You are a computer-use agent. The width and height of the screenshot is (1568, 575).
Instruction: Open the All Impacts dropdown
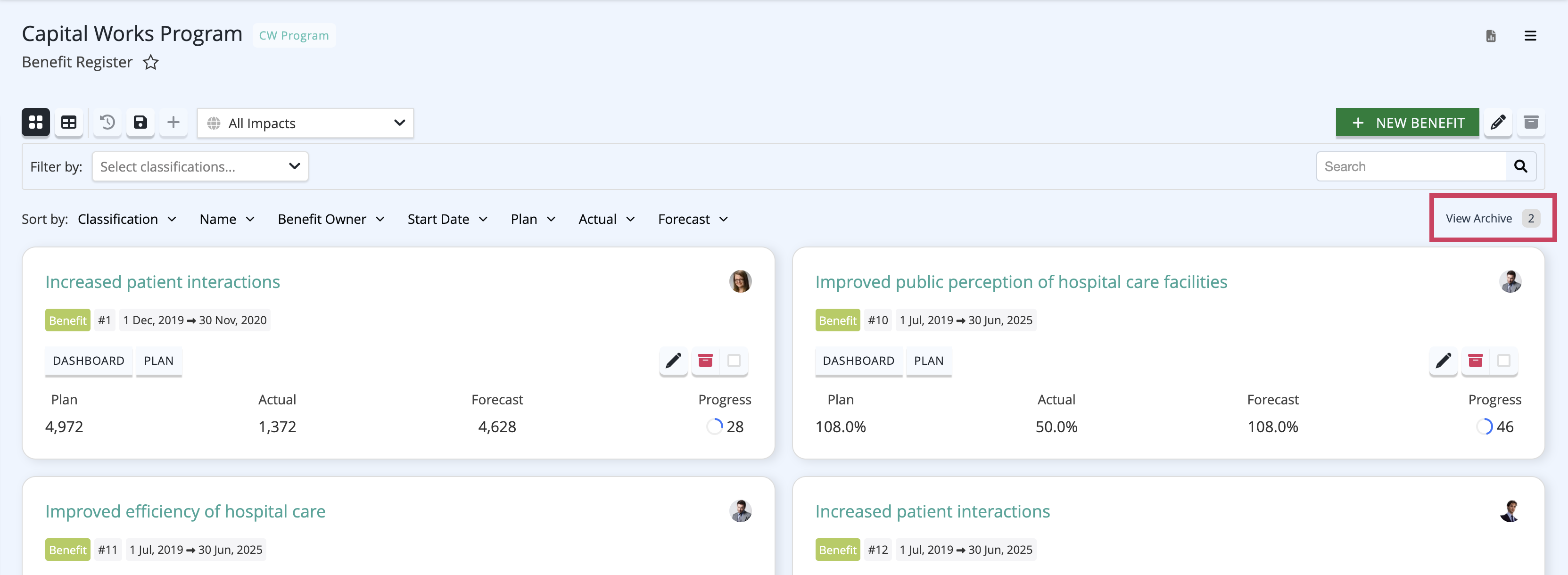305,123
